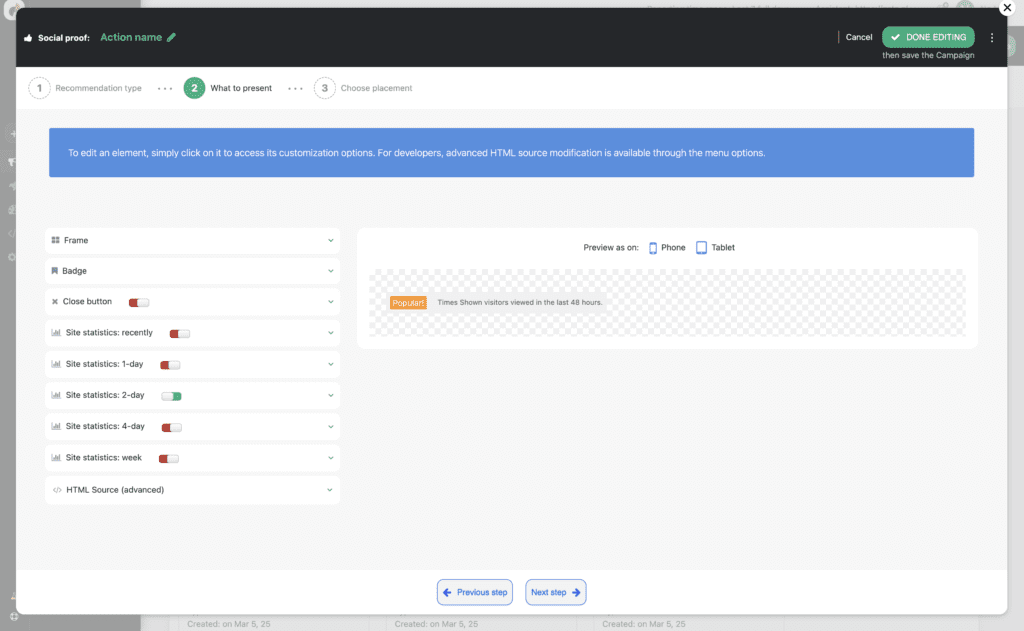Expand the Frame section chevron
This screenshot has width=1024, height=631.
tap(330, 240)
